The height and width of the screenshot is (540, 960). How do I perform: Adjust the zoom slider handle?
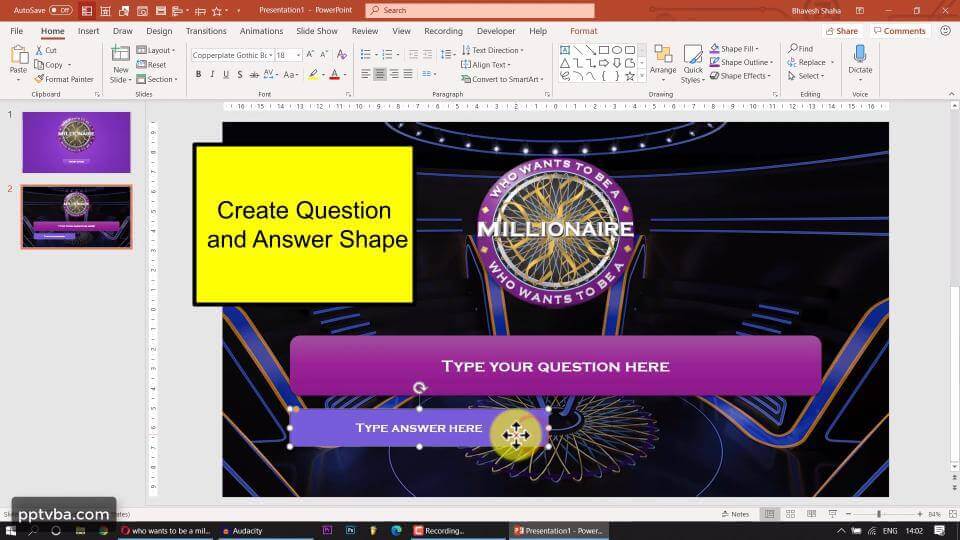pos(879,514)
